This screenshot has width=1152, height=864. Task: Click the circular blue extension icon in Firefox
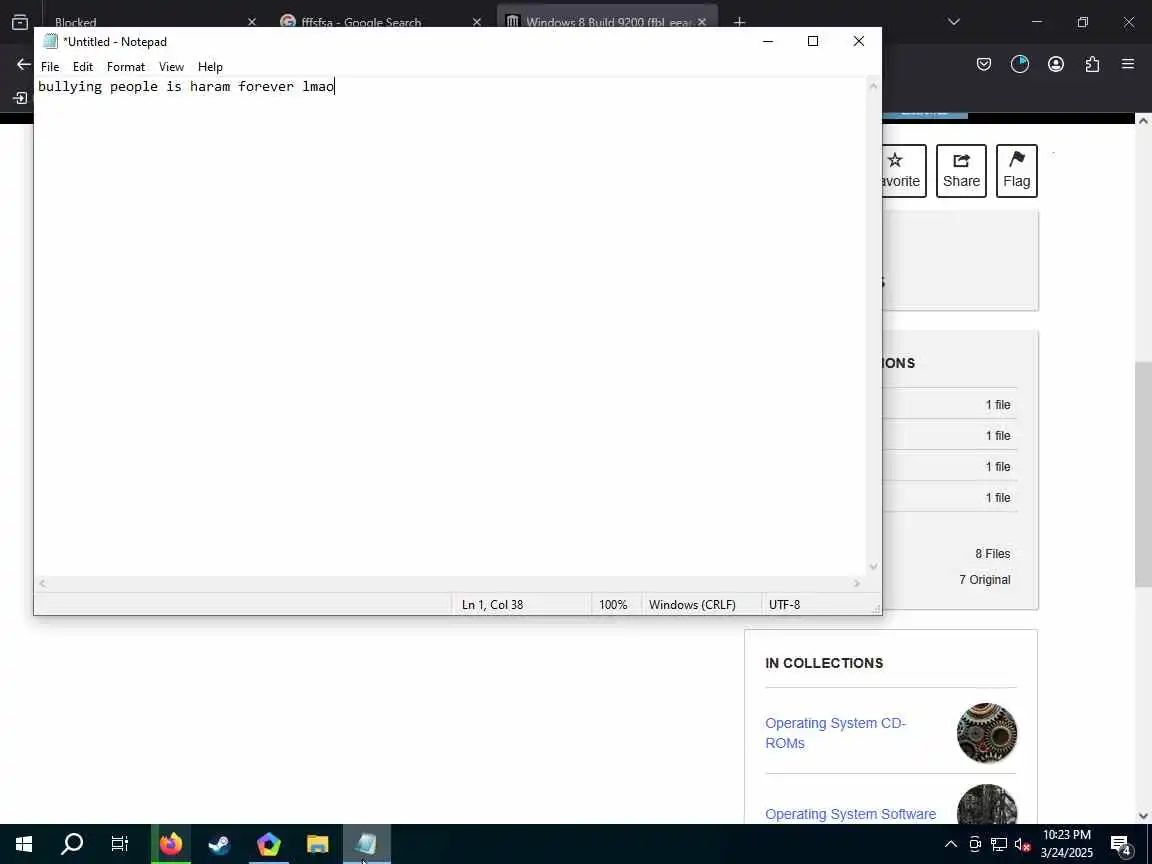[1020, 65]
